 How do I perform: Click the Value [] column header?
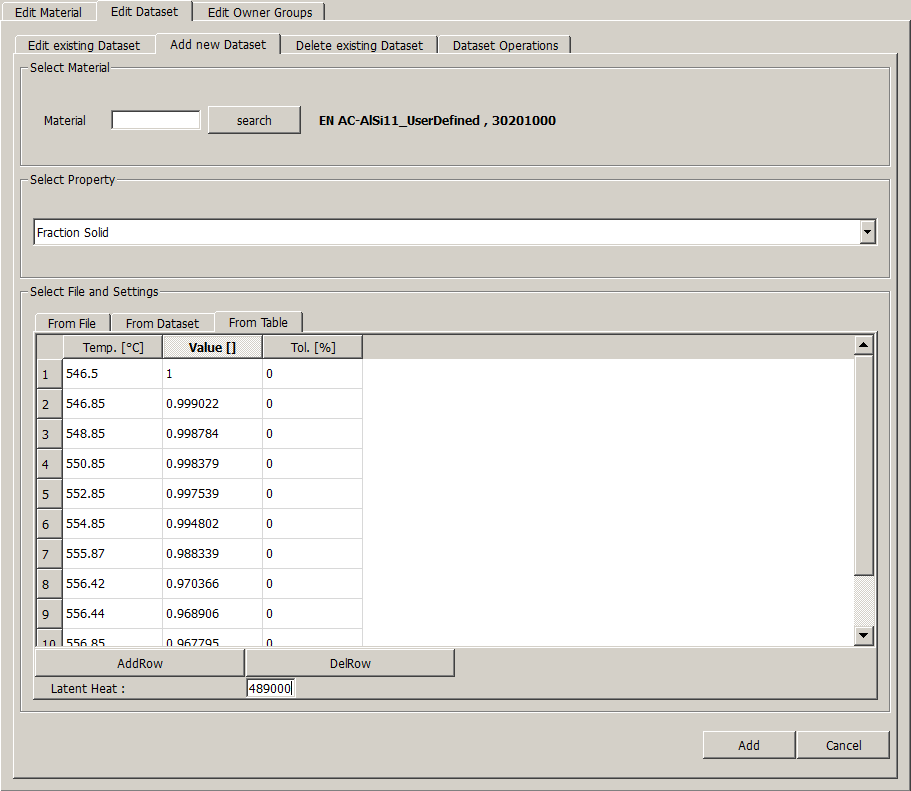click(212, 347)
